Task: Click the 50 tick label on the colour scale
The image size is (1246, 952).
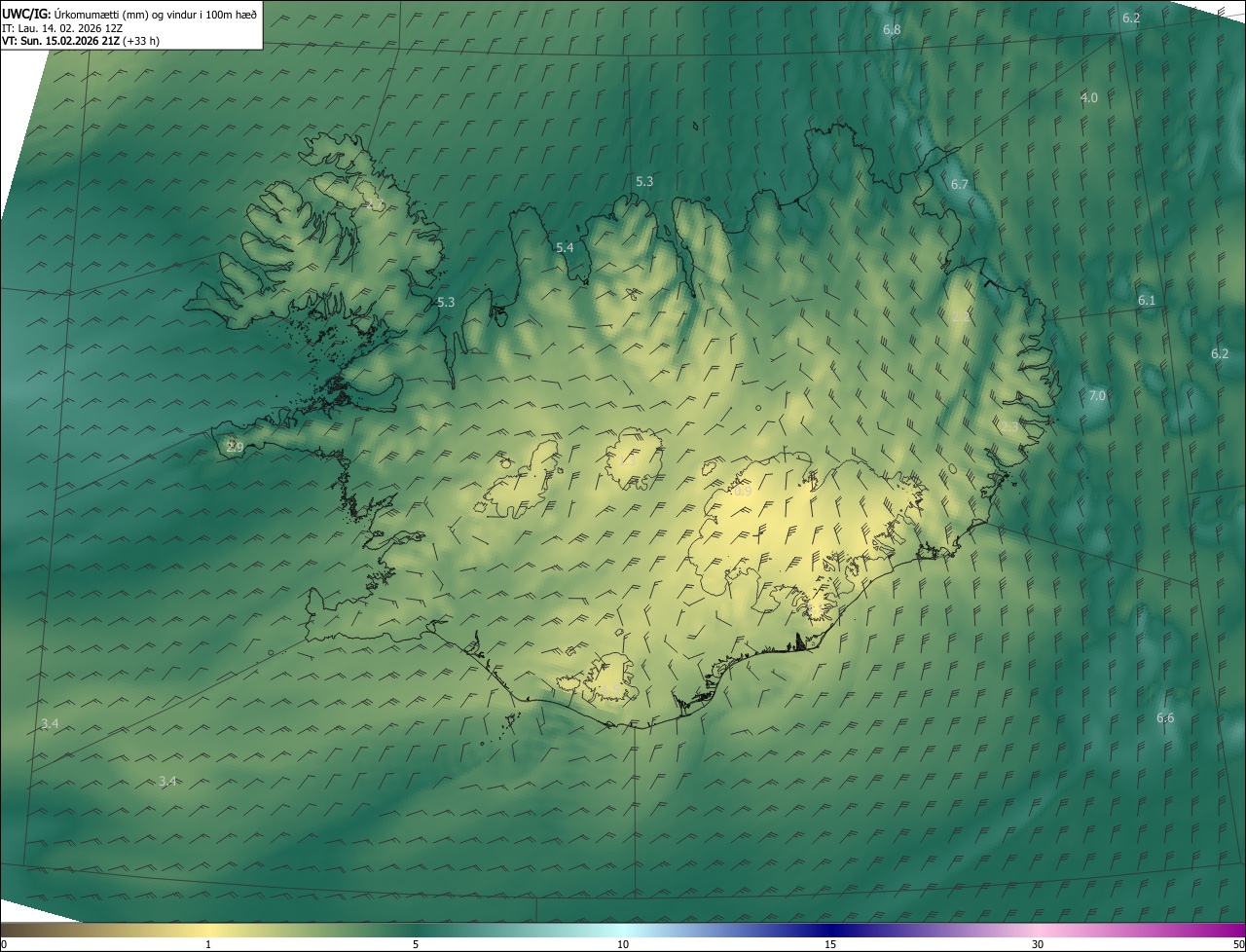Action: 1238,944
